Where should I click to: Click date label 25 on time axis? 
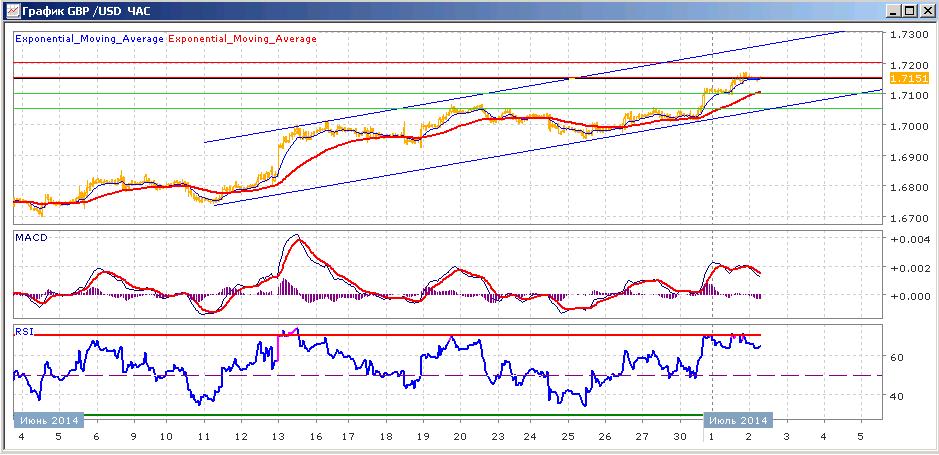pyautogui.click(x=568, y=436)
